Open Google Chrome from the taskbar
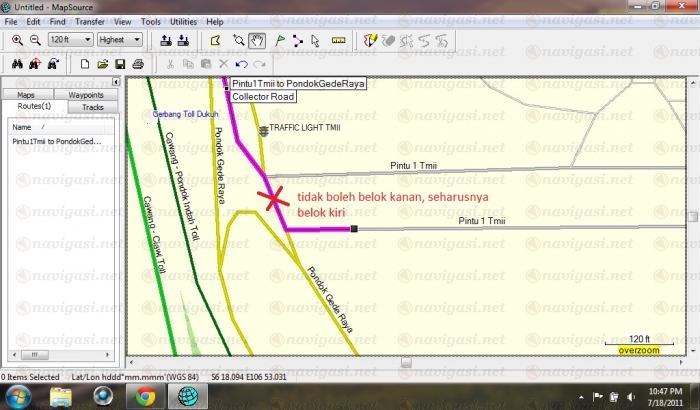The height and width of the screenshot is (410, 700). pyautogui.click(x=146, y=396)
